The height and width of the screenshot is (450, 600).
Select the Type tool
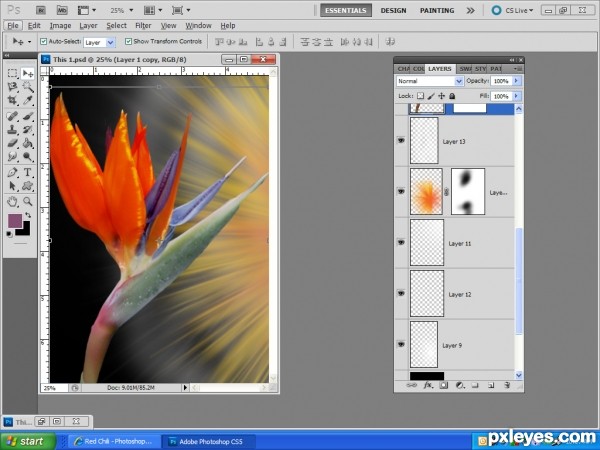(x=28, y=172)
